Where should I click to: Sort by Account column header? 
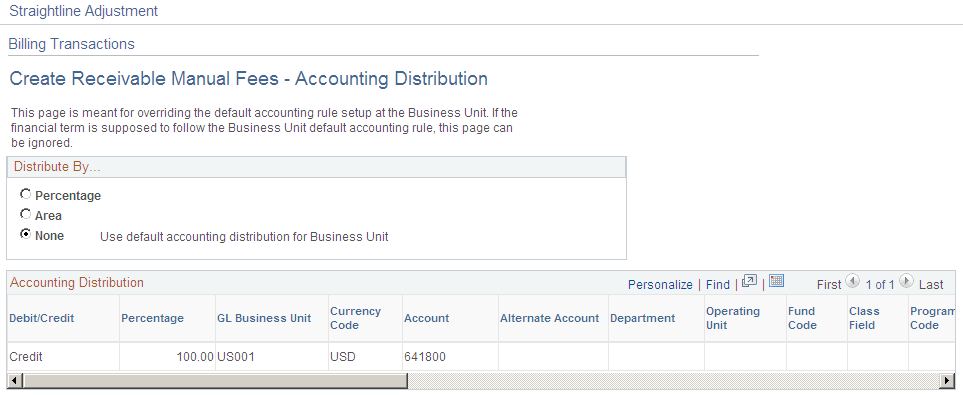(x=426, y=318)
